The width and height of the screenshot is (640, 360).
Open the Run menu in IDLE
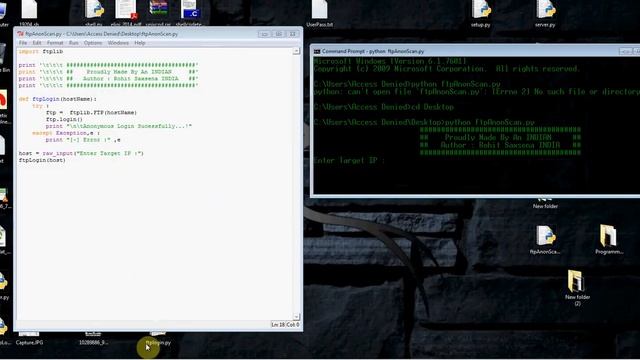[73, 43]
